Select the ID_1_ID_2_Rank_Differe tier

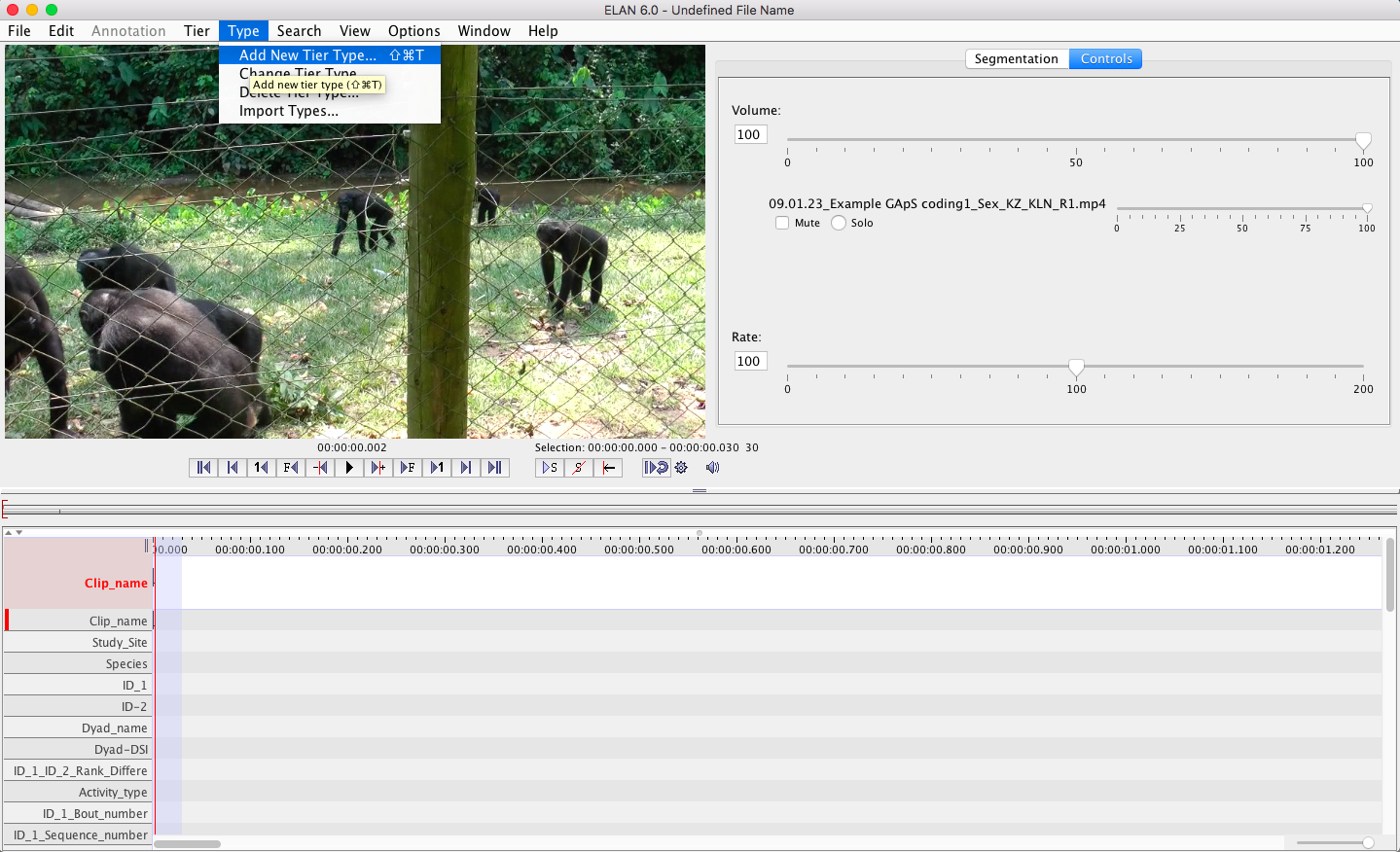[78, 770]
